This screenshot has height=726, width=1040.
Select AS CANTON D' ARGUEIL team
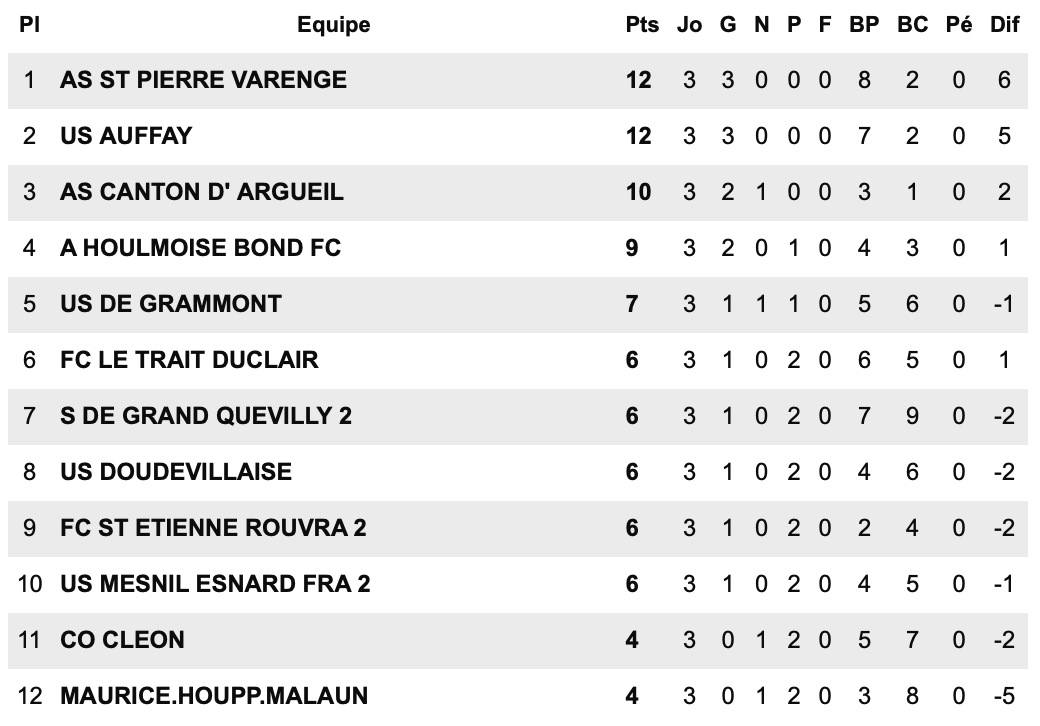point(201,192)
